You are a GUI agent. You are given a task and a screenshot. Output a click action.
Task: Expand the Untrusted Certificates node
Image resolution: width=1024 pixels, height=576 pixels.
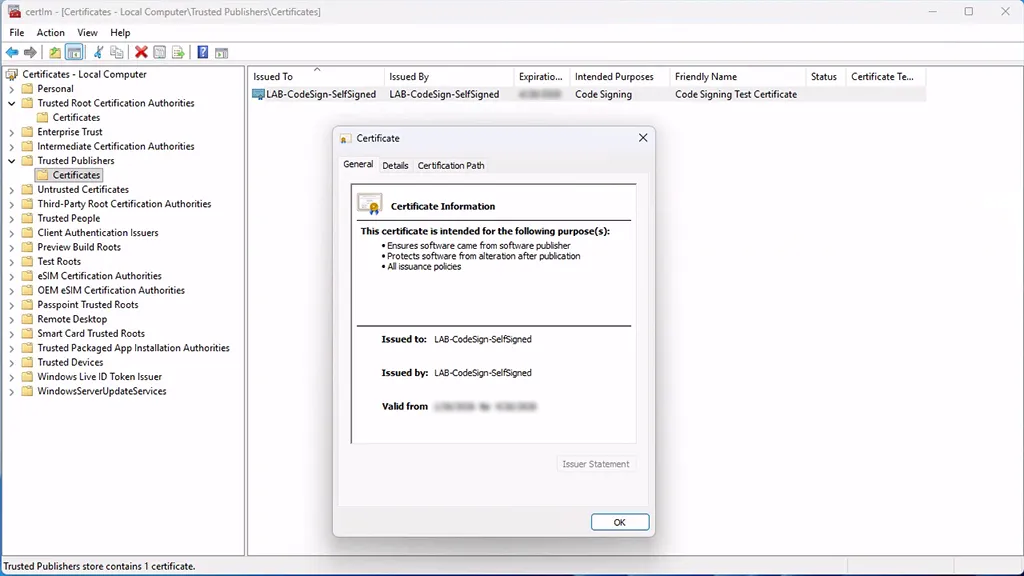tap(12, 190)
